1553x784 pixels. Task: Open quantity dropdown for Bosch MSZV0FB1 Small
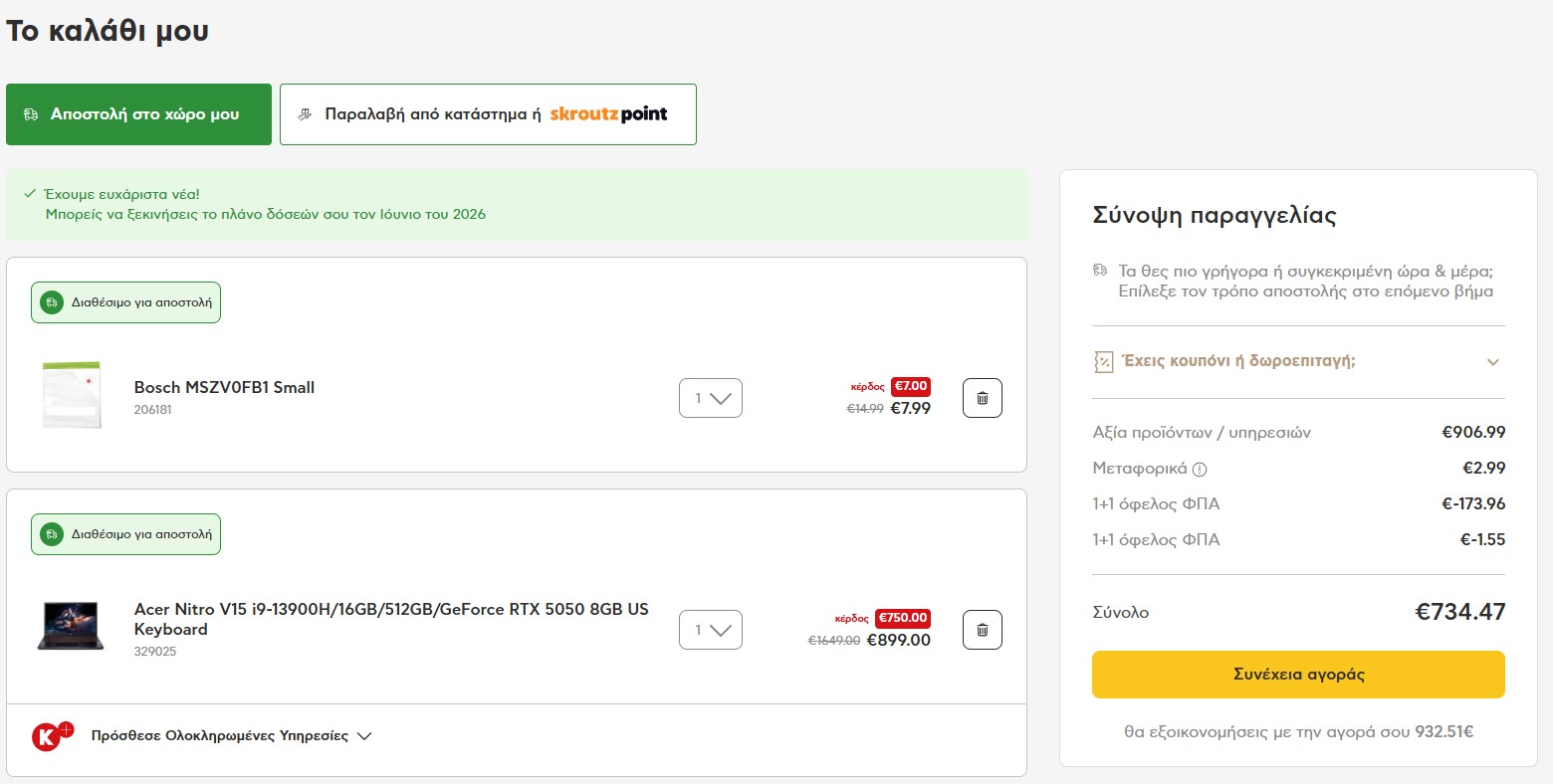tap(711, 398)
